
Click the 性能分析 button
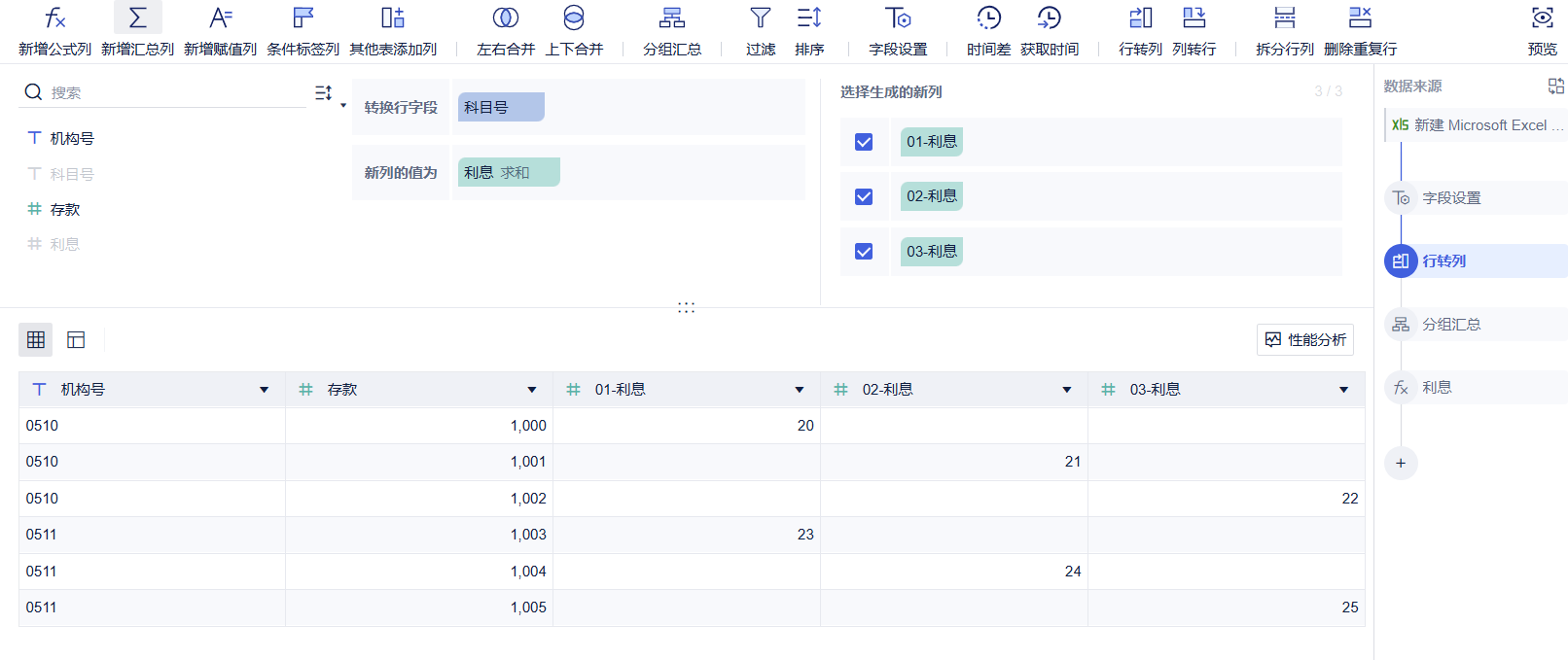pos(1305,339)
